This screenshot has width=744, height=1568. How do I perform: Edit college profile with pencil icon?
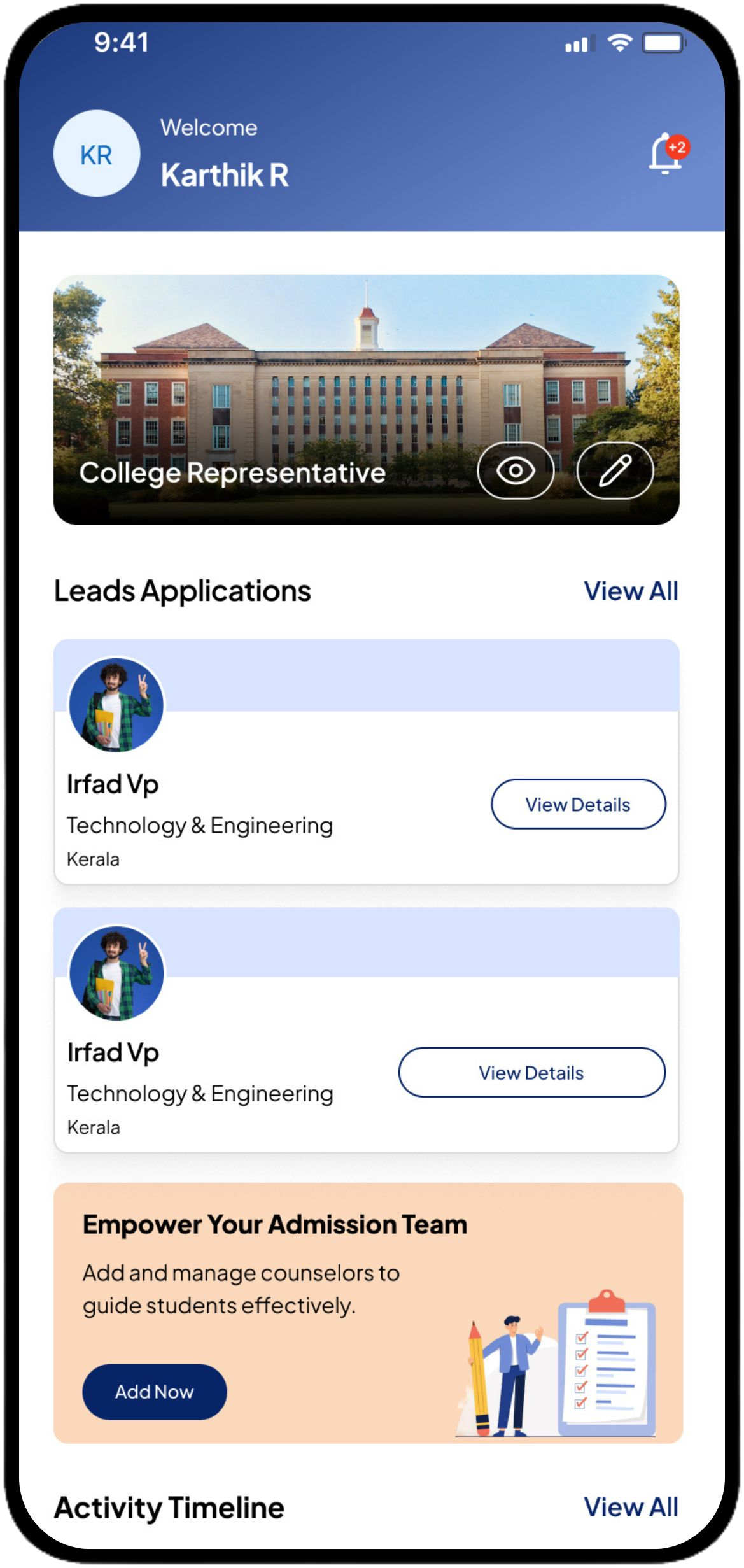pyautogui.click(x=615, y=471)
